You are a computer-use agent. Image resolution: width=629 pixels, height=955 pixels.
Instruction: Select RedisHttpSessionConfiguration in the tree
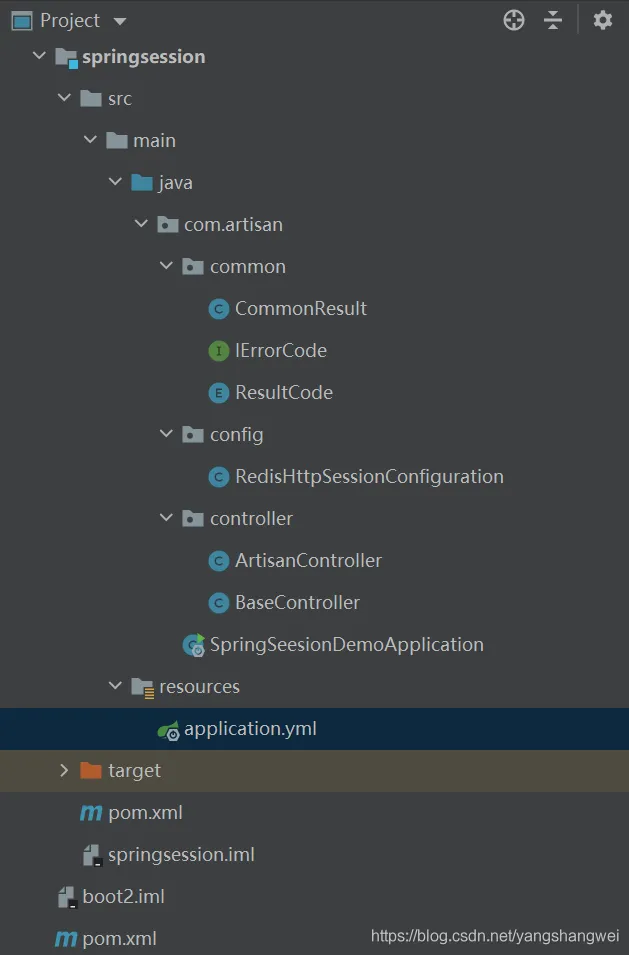tap(368, 477)
